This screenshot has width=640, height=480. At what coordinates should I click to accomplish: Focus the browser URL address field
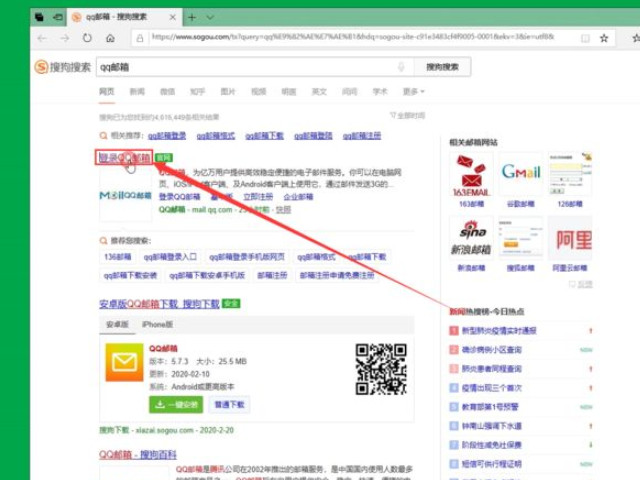(353, 37)
